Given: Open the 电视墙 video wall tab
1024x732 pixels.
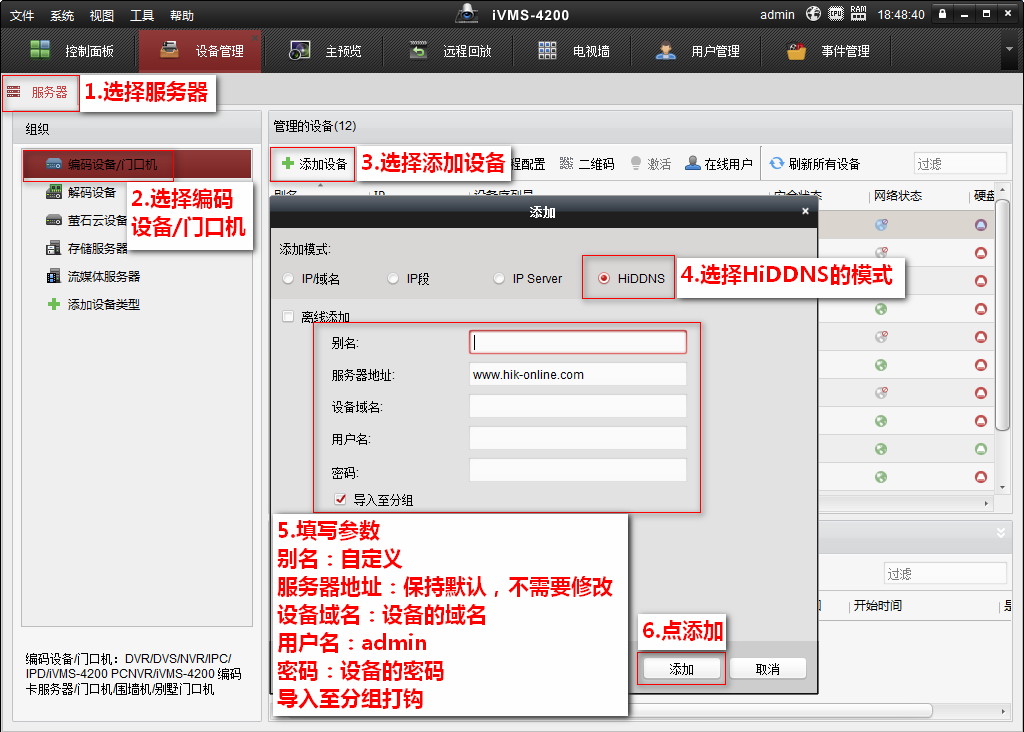Looking at the screenshot, I should [573, 51].
